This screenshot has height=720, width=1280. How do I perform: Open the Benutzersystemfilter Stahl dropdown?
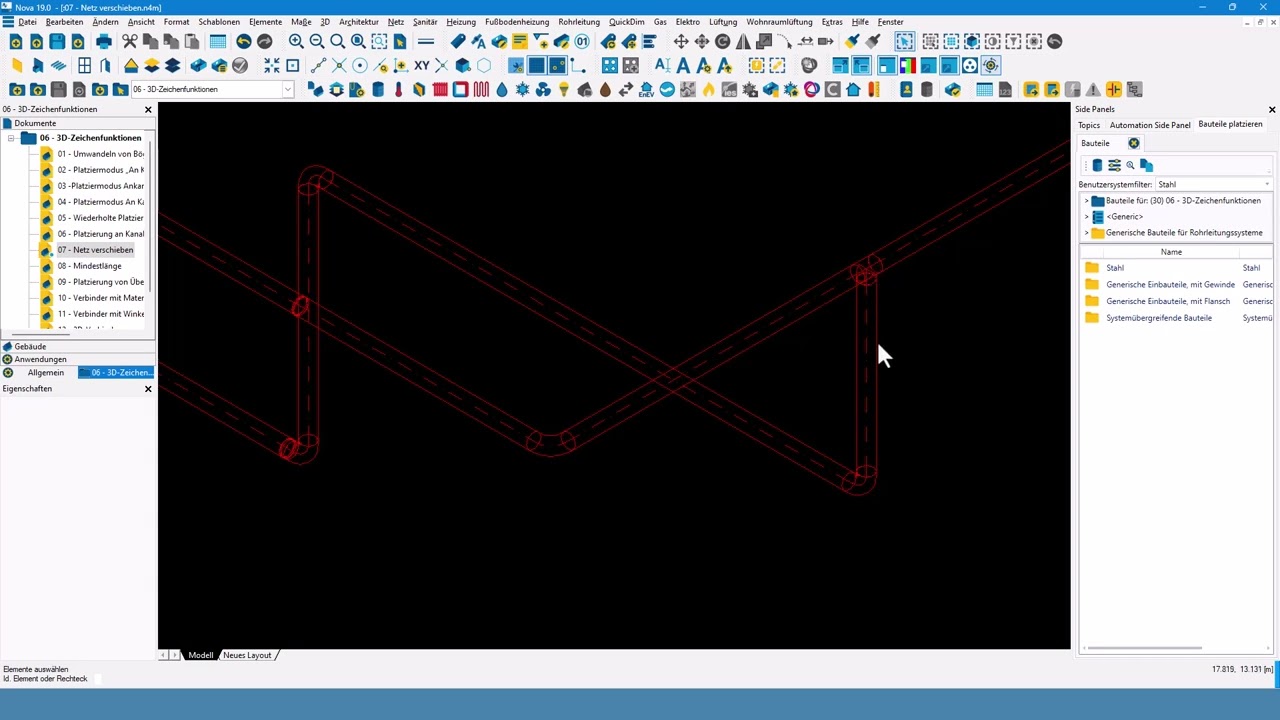coord(1213,185)
